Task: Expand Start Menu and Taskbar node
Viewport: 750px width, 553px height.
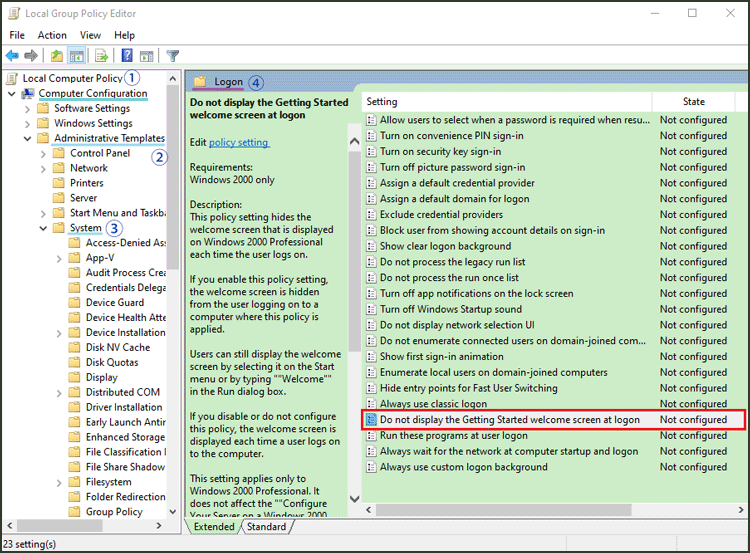Action: pos(43,213)
